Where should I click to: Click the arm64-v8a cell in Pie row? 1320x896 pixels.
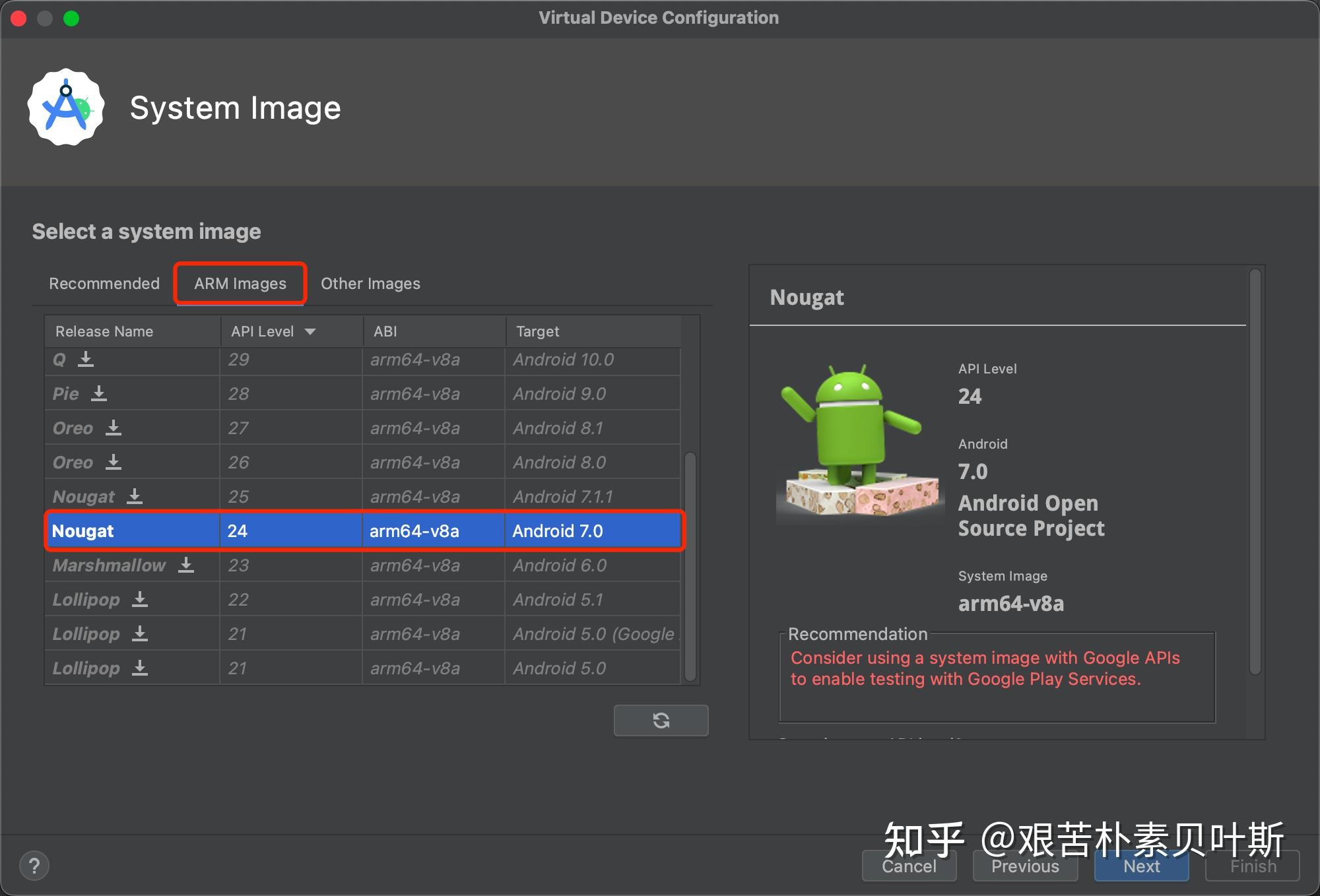click(434, 394)
